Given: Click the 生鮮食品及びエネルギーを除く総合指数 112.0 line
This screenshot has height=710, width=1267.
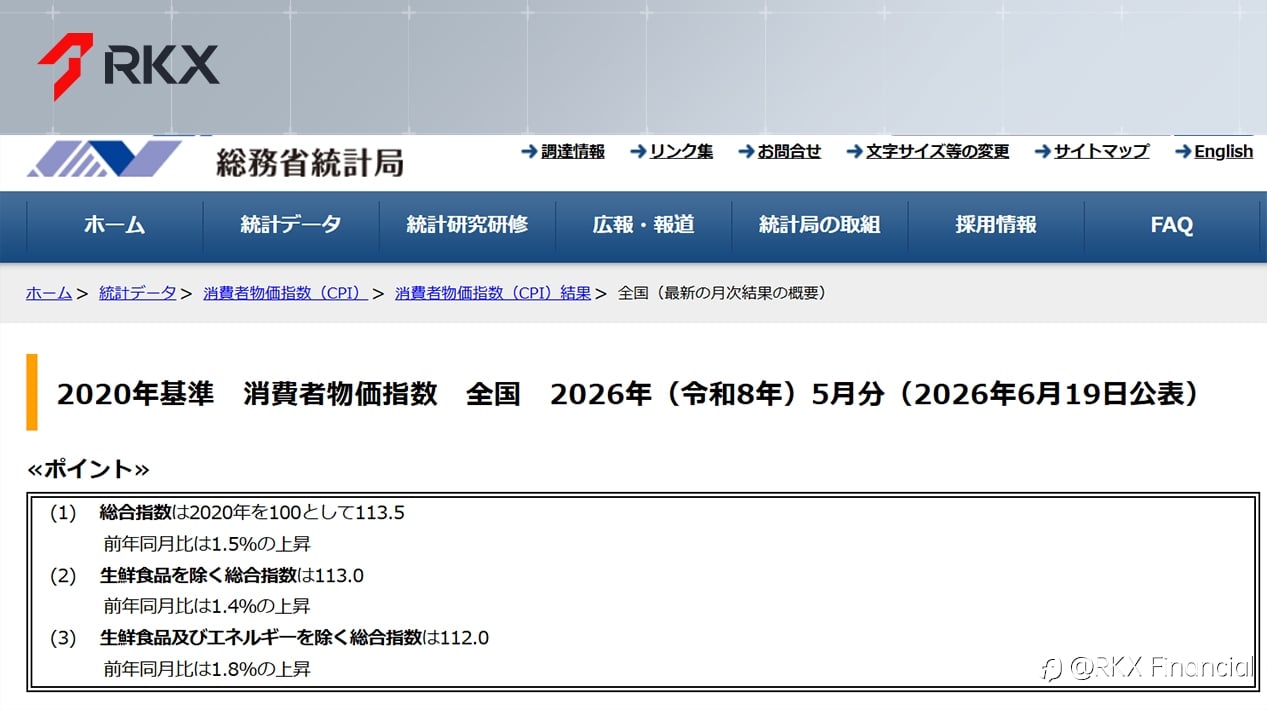Looking at the screenshot, I should [x=295, y=637].
